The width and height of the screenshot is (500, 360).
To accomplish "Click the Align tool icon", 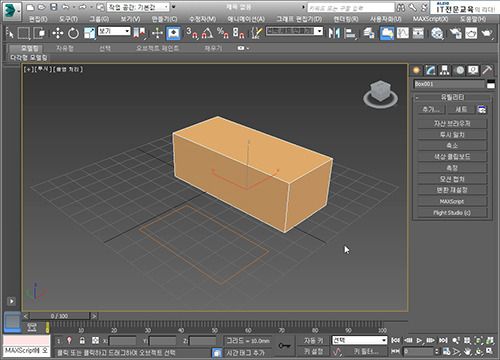I will 350,33.
